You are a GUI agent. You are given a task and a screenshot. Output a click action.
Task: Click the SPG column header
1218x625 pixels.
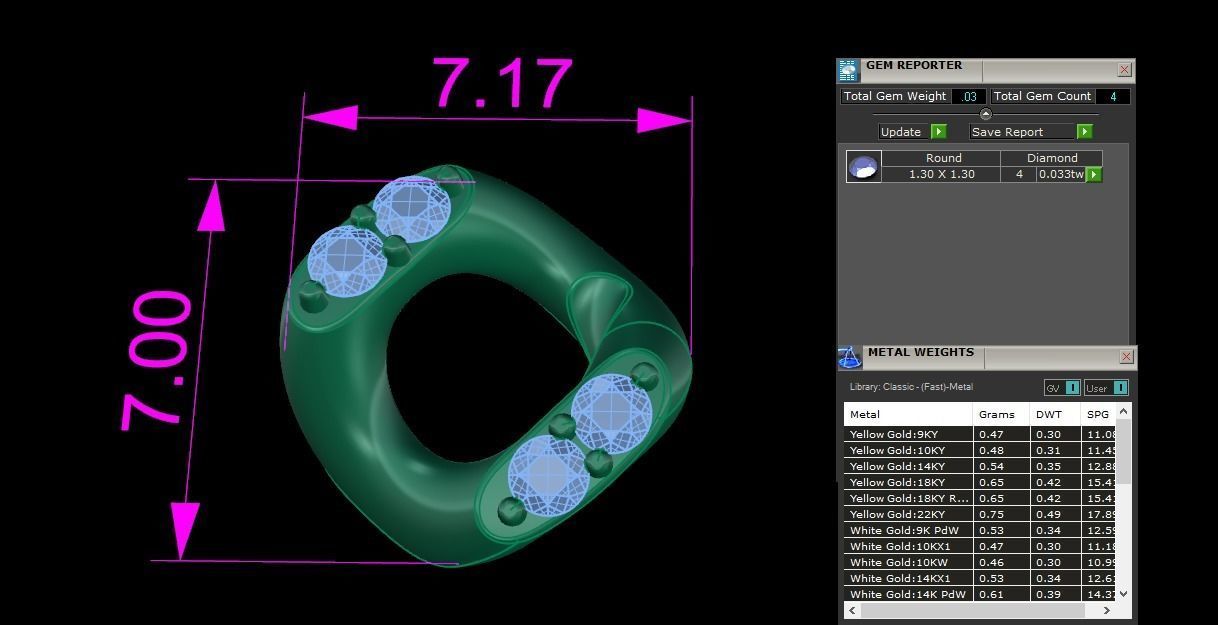tap(1098, 414)
